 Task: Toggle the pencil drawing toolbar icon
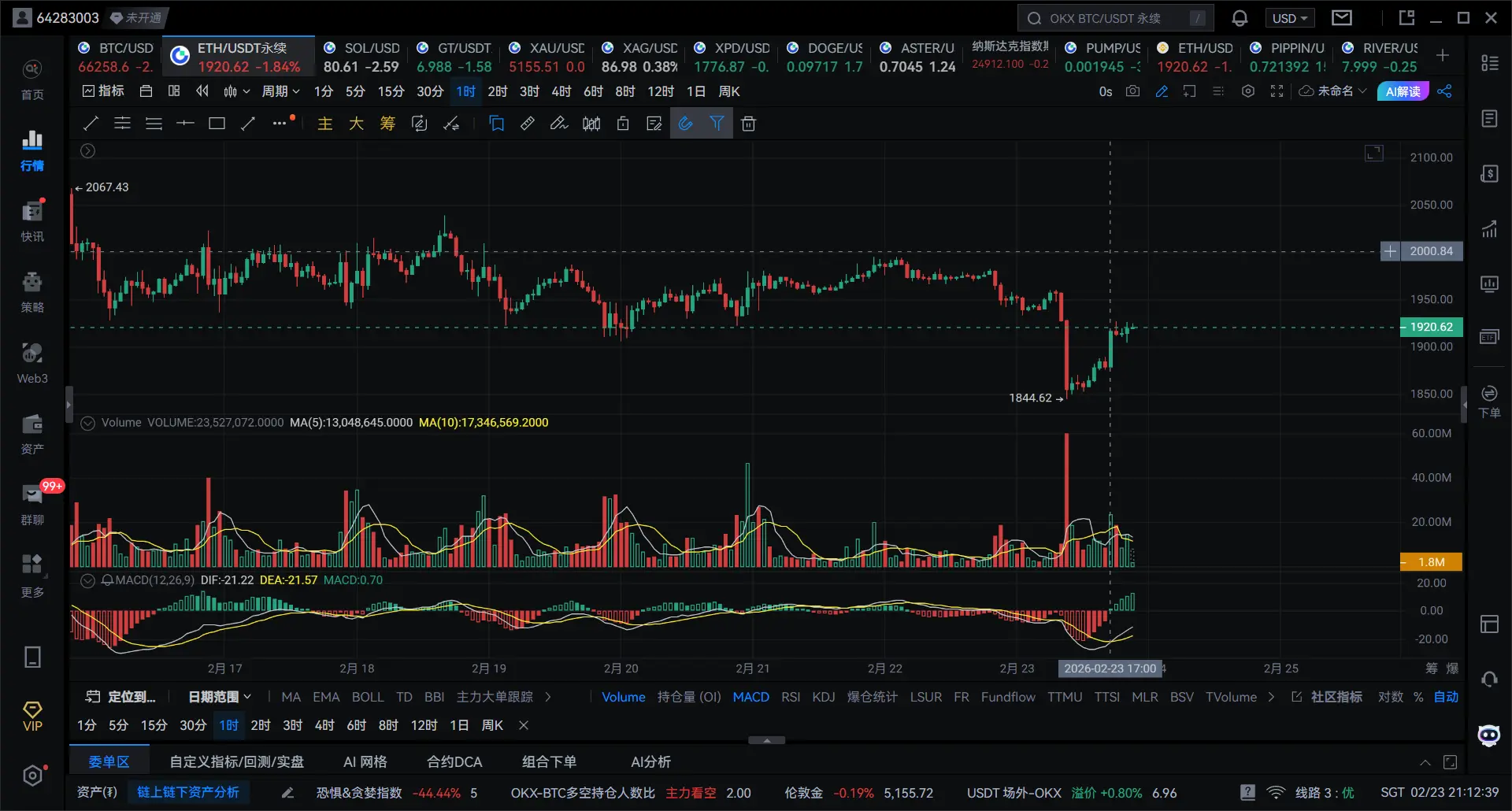tap(1162, 91)
